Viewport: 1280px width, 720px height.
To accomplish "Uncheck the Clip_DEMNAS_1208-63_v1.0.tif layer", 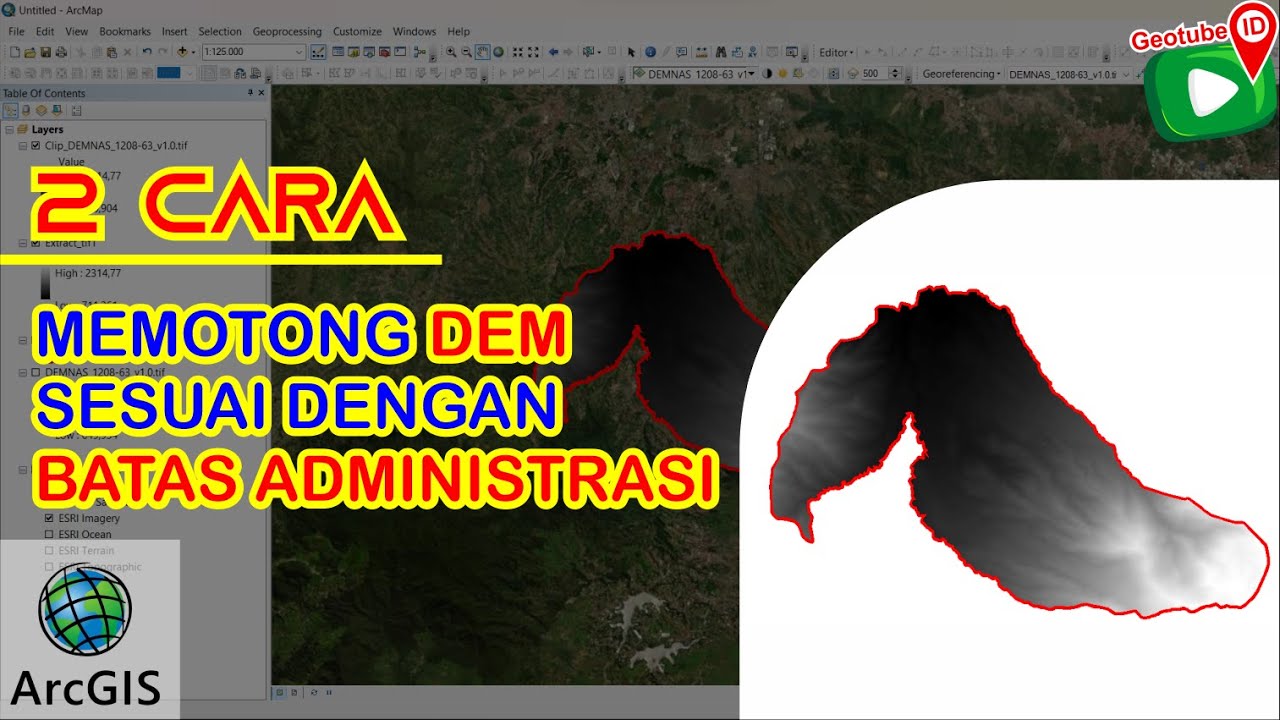I will pyautogui.click(x=36, y=146).
